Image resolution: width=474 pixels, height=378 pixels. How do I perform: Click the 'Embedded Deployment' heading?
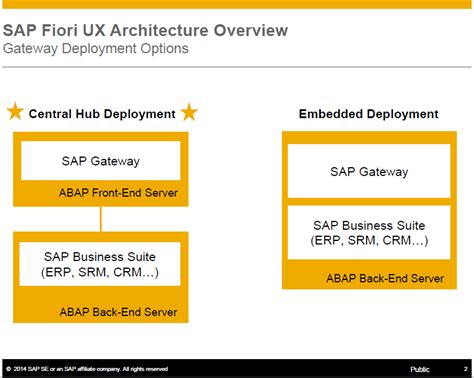368,114
